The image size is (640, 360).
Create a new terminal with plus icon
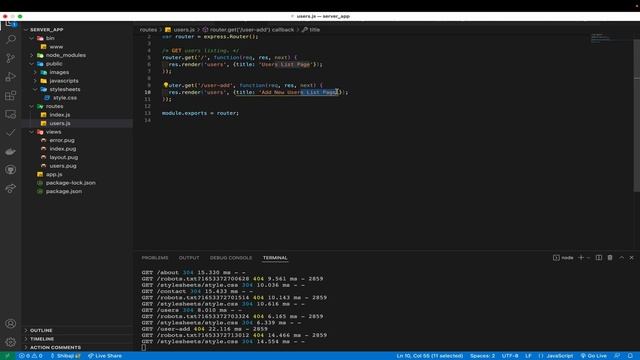581,258
